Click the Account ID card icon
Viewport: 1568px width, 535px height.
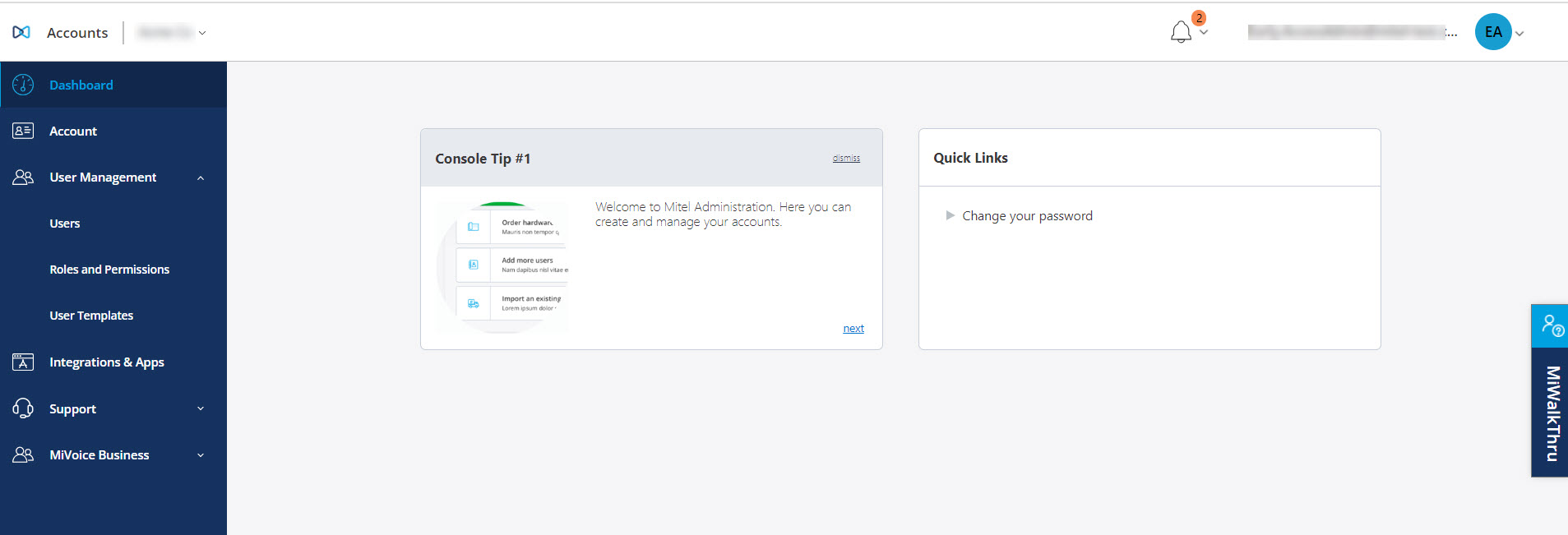click(x=23, y=131)
